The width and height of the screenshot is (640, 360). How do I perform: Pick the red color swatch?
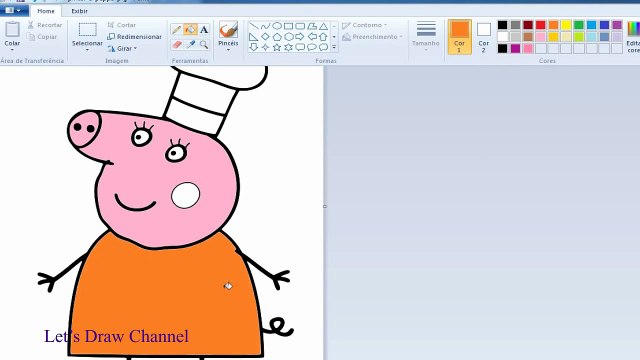point(540,25)
